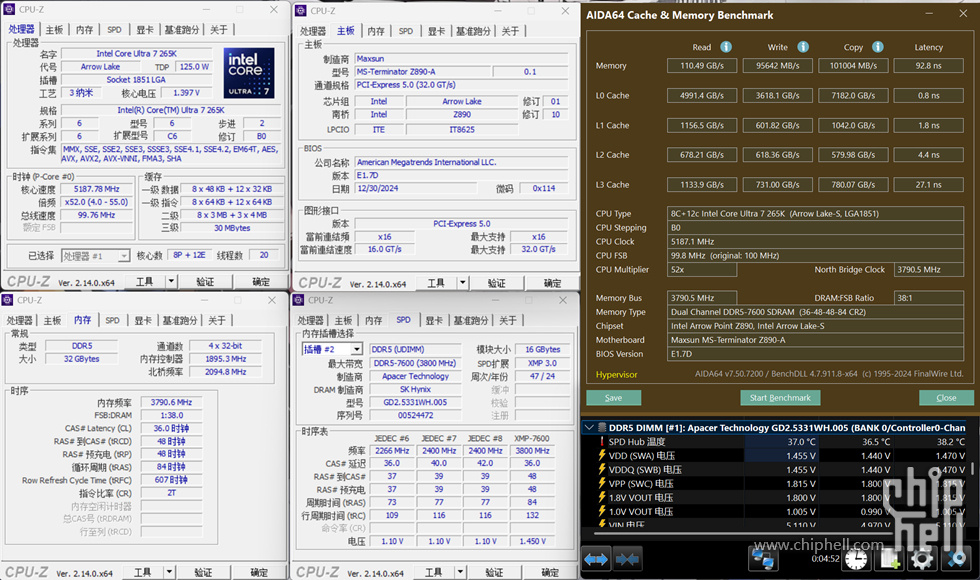Open HWiNFO network monitors icon

click(763, 558)
